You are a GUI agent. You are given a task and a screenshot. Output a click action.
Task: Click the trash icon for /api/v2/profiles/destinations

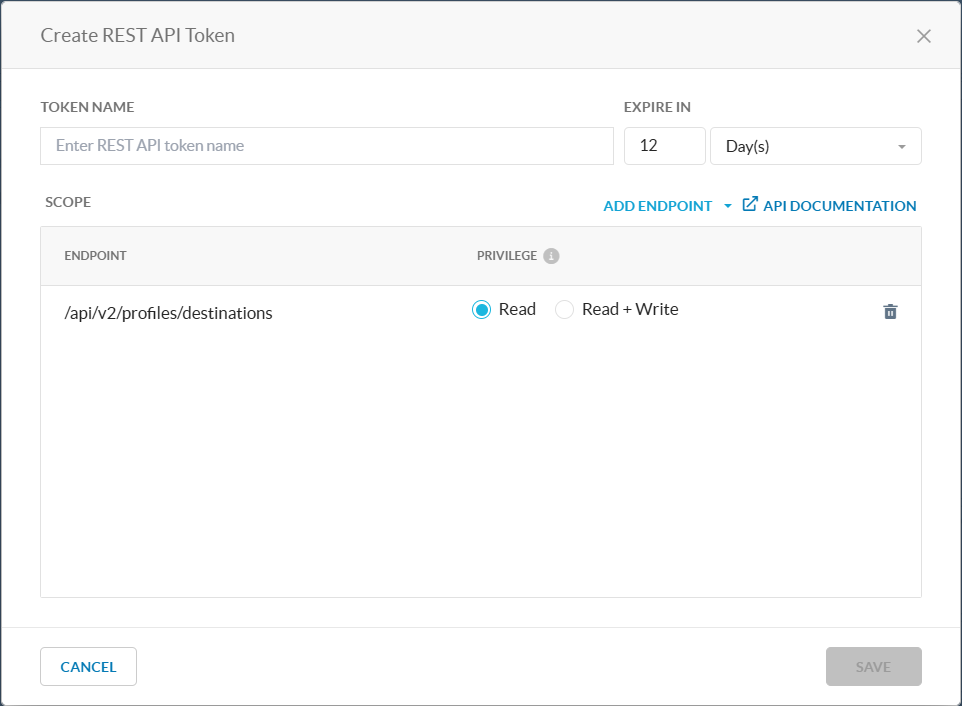[890, 311]
